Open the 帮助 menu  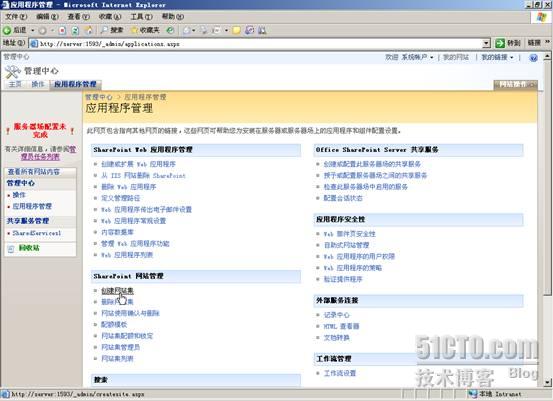172,17
